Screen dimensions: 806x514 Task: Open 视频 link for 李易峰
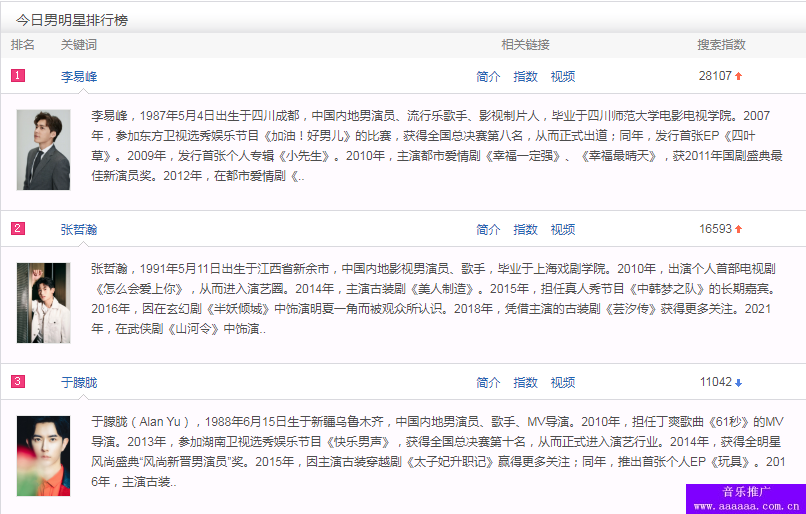(563, 77)
